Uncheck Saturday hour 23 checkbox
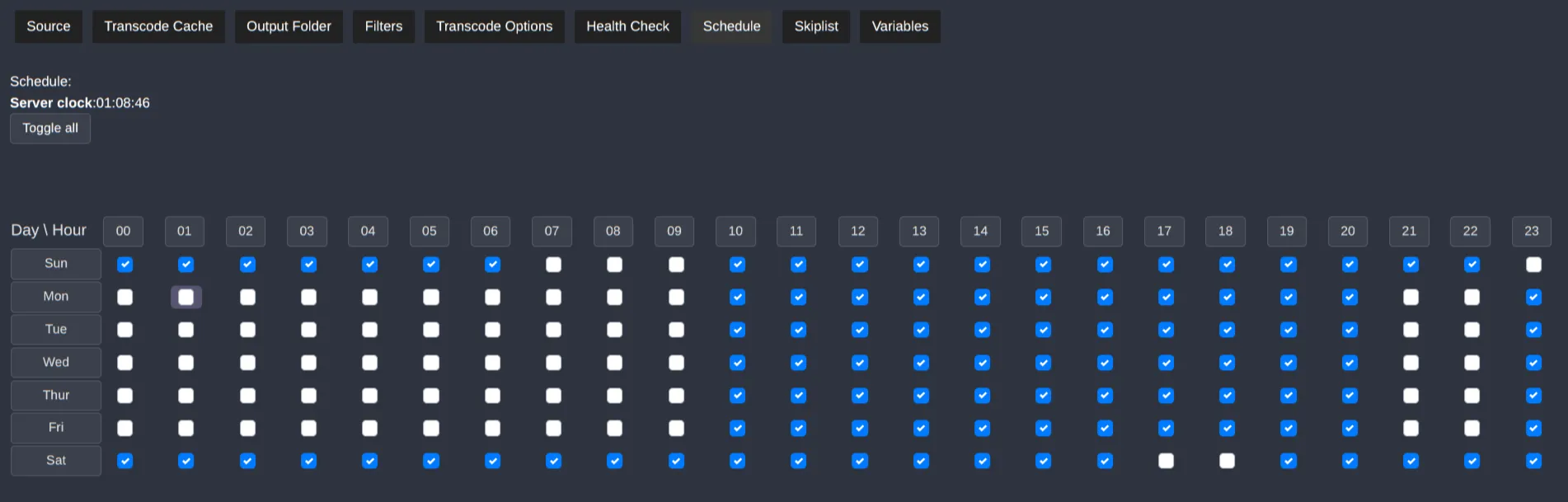 [1533, 461]
